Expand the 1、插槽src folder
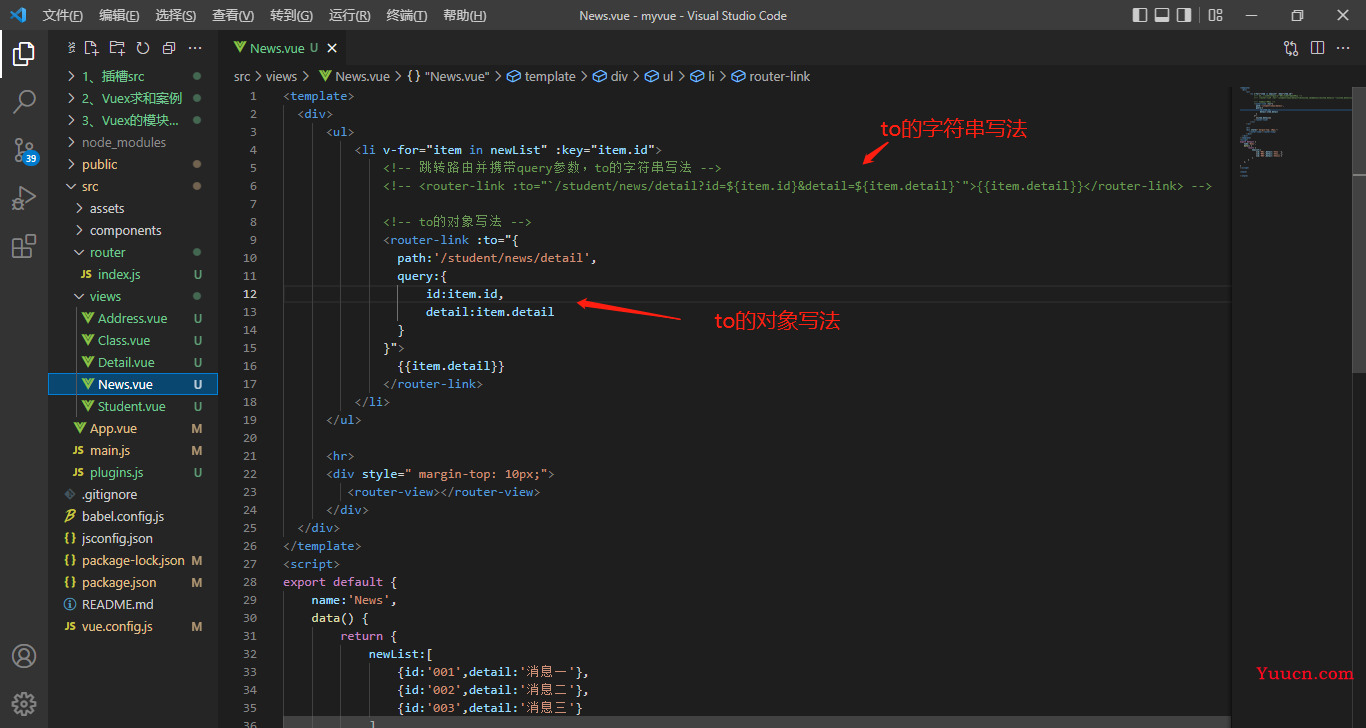This screenshot has width=1366, height=728. click(132, 76)
